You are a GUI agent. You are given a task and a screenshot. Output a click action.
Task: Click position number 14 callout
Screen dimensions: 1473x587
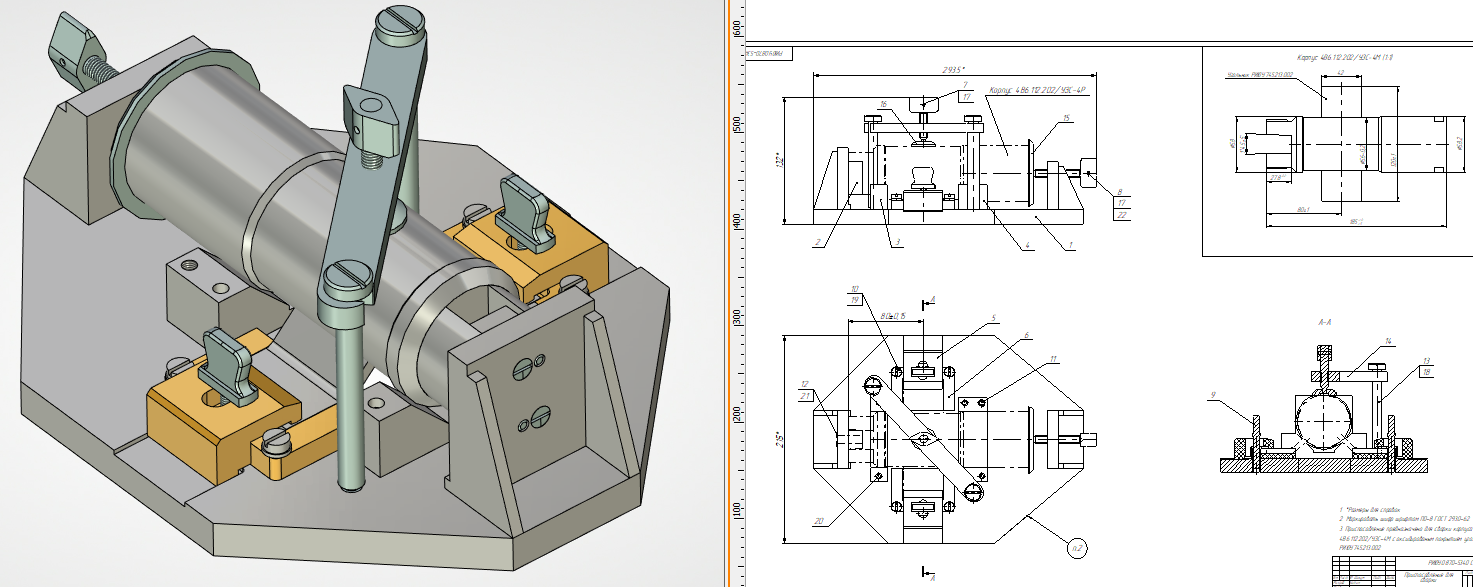click(1388, 342)
